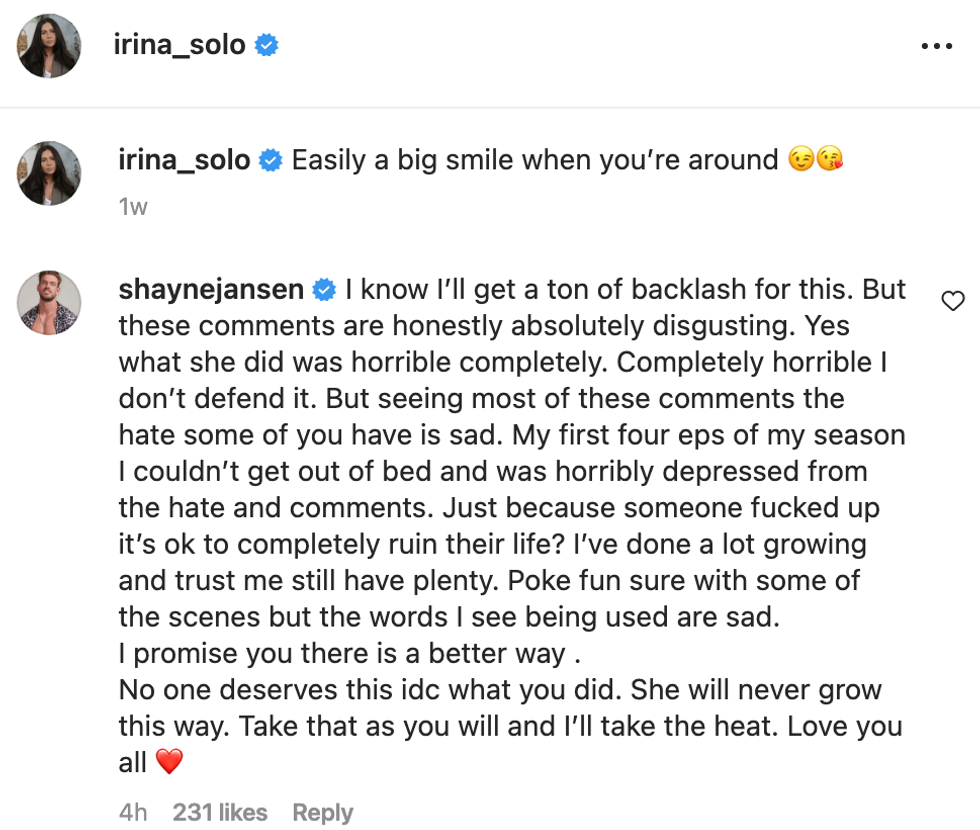Open shaynejansen's profile via his username

[x=212, y=289]
